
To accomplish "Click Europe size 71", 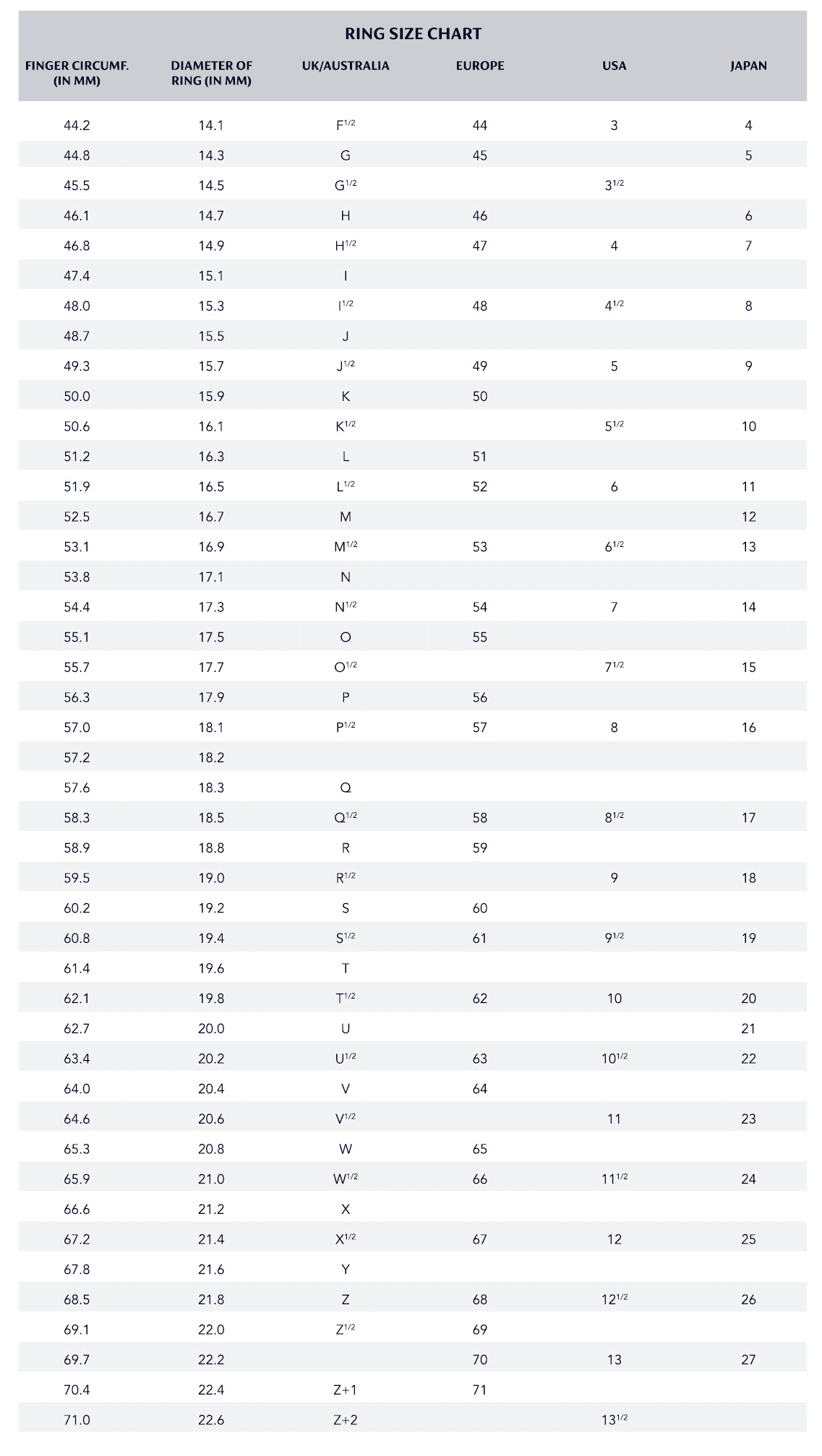I will pos(480,1390).
